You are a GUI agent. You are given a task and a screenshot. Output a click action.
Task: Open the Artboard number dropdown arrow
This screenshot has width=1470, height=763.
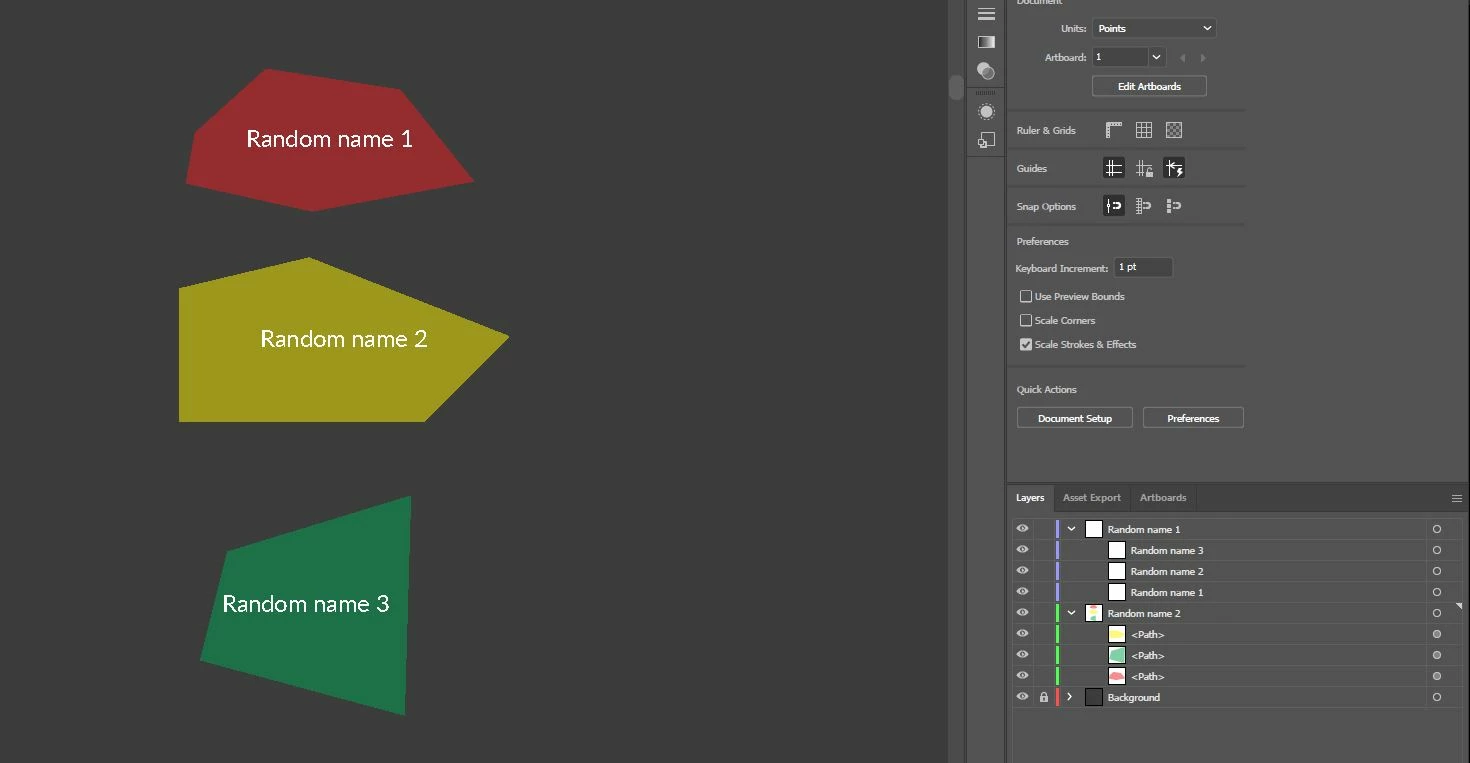point(1157,58)
